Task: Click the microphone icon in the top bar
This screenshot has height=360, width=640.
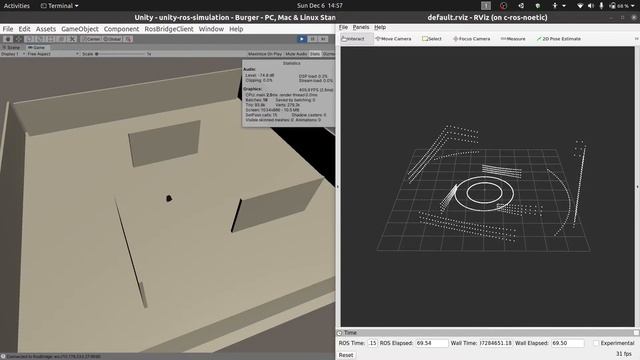Action: pyautogui.click(x=601, y=6)
